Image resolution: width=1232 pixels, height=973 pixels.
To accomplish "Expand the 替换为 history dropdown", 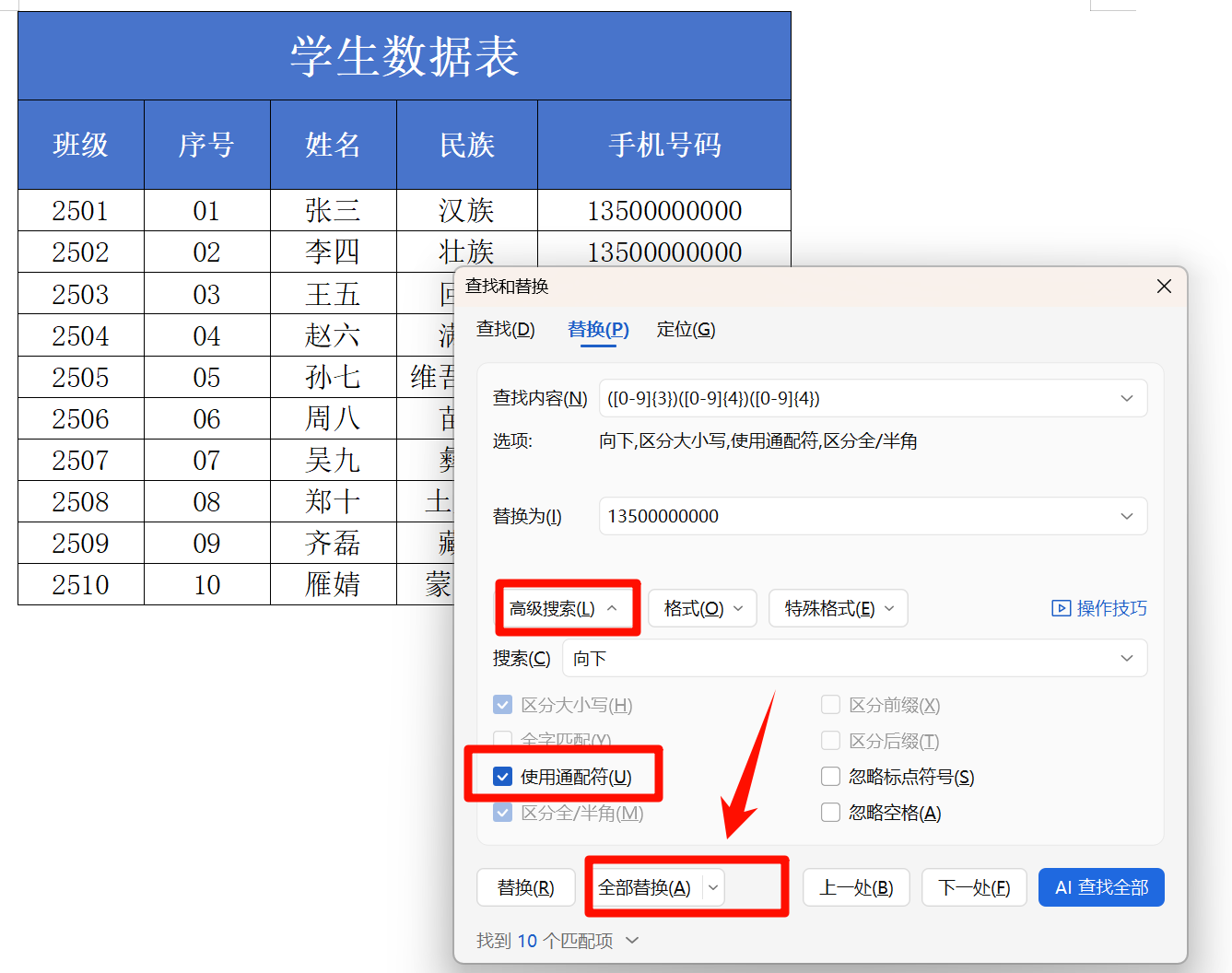I will pos(1126,516).
